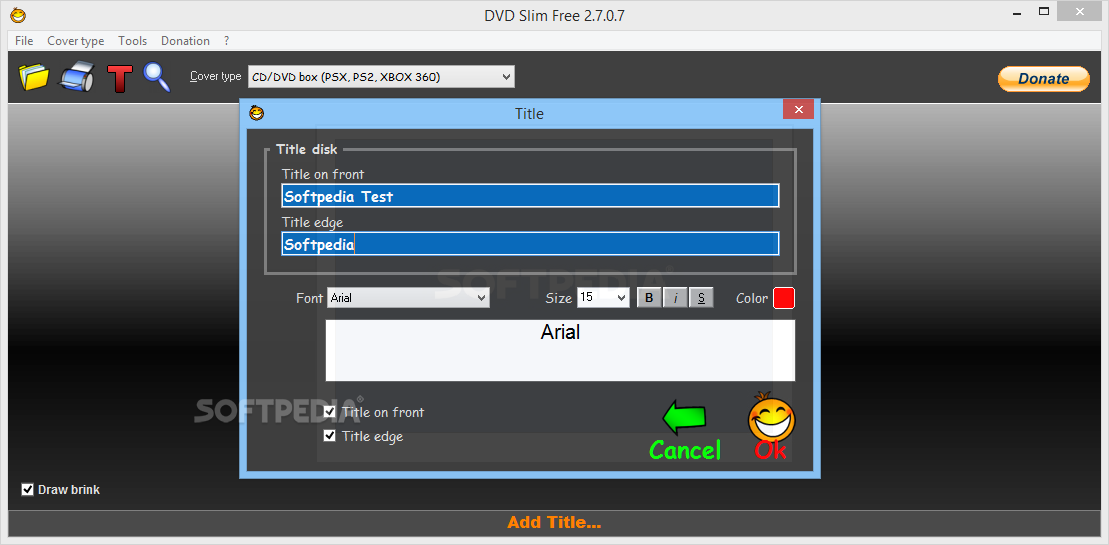The width and height of the screenshot is (1109, 545).
Task: Disable the Draw brink checkbox
Action: (28, 489)
